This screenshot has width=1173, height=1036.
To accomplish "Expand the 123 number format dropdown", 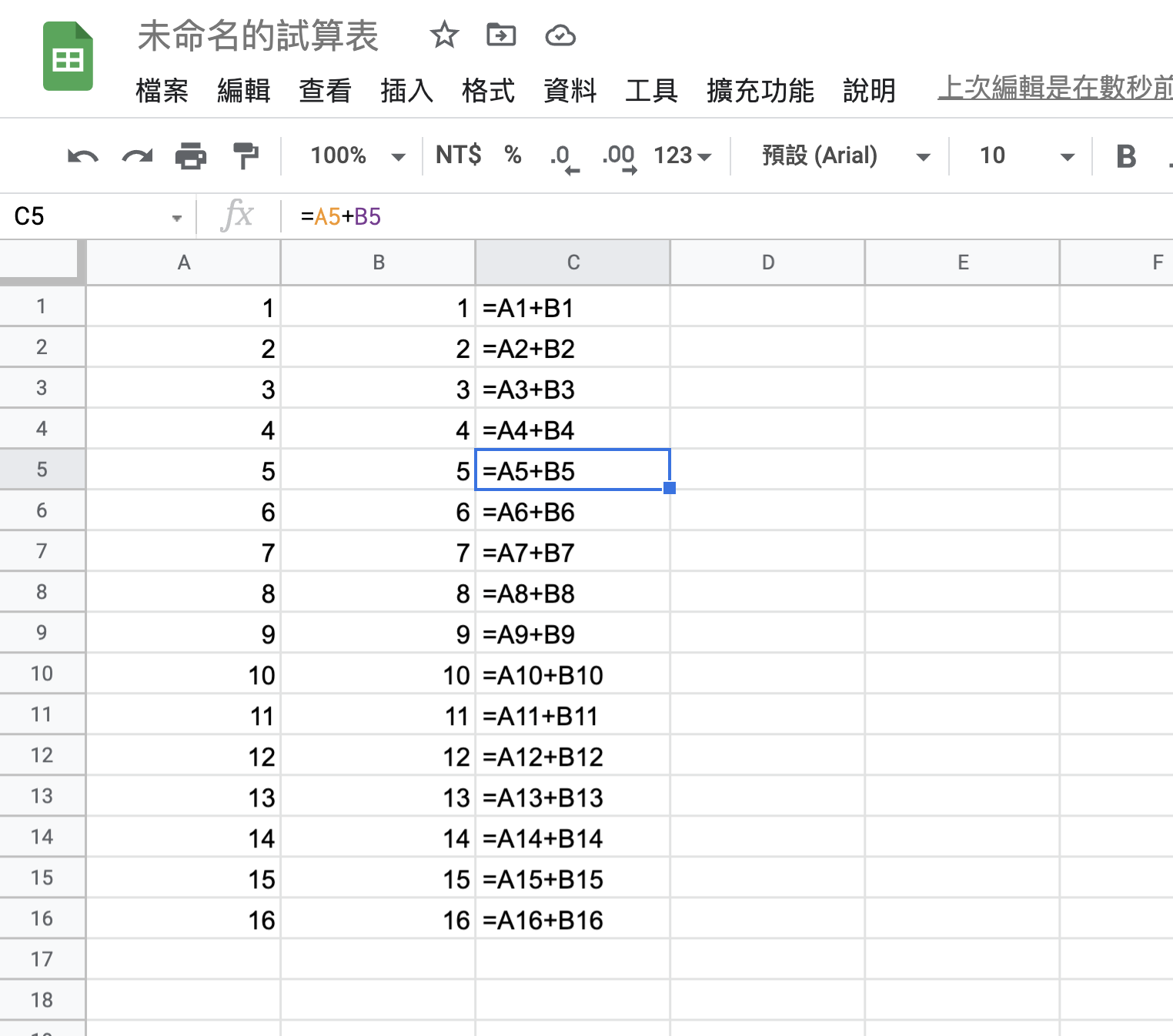I will click(x=682, y=156).
